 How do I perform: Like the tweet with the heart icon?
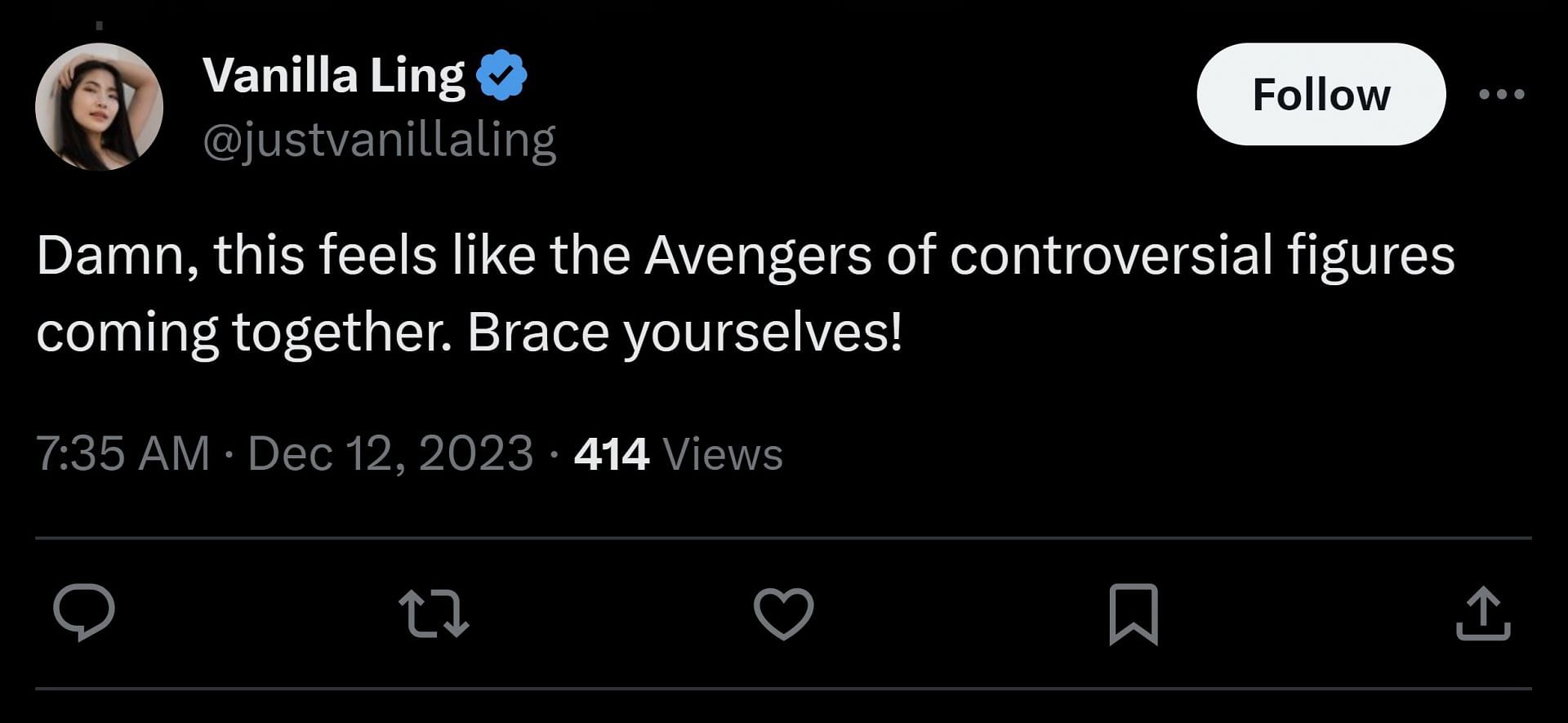(783, 614)
